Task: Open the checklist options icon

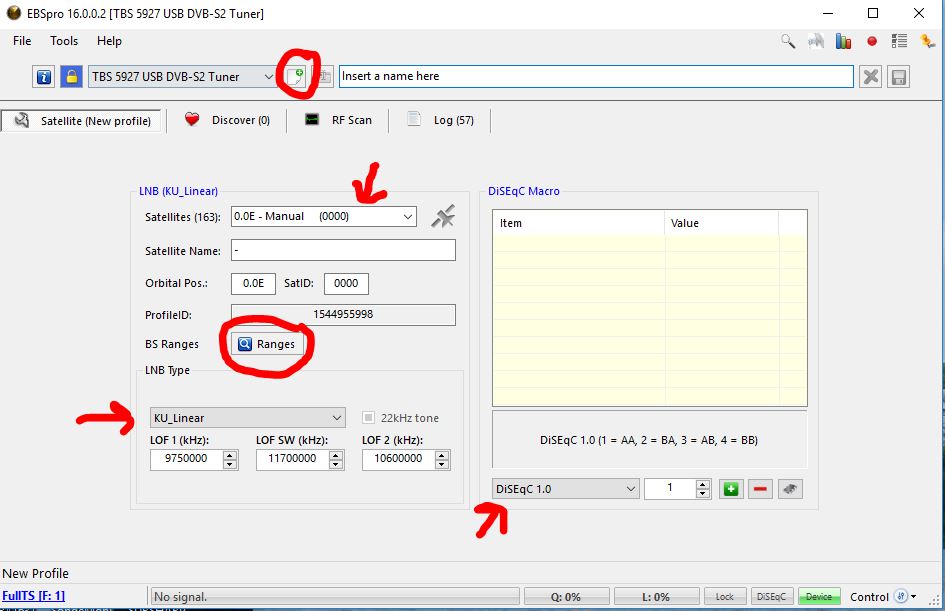Action: (899, 41)
